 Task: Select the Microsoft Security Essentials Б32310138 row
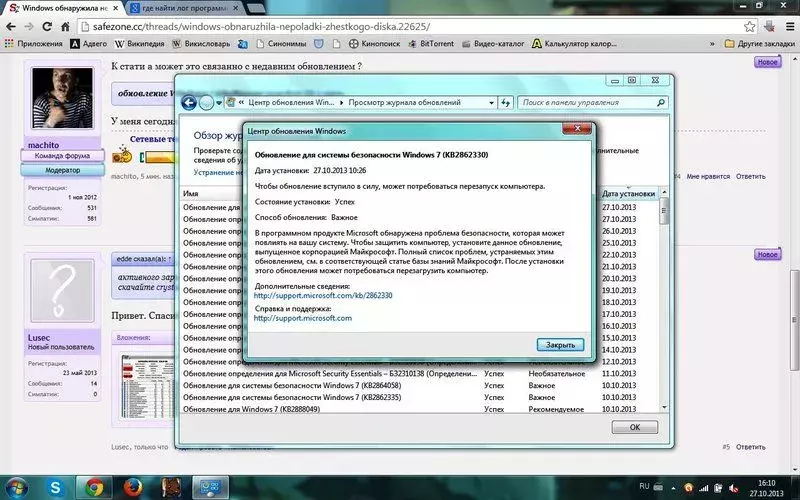[x=419, y=373]
